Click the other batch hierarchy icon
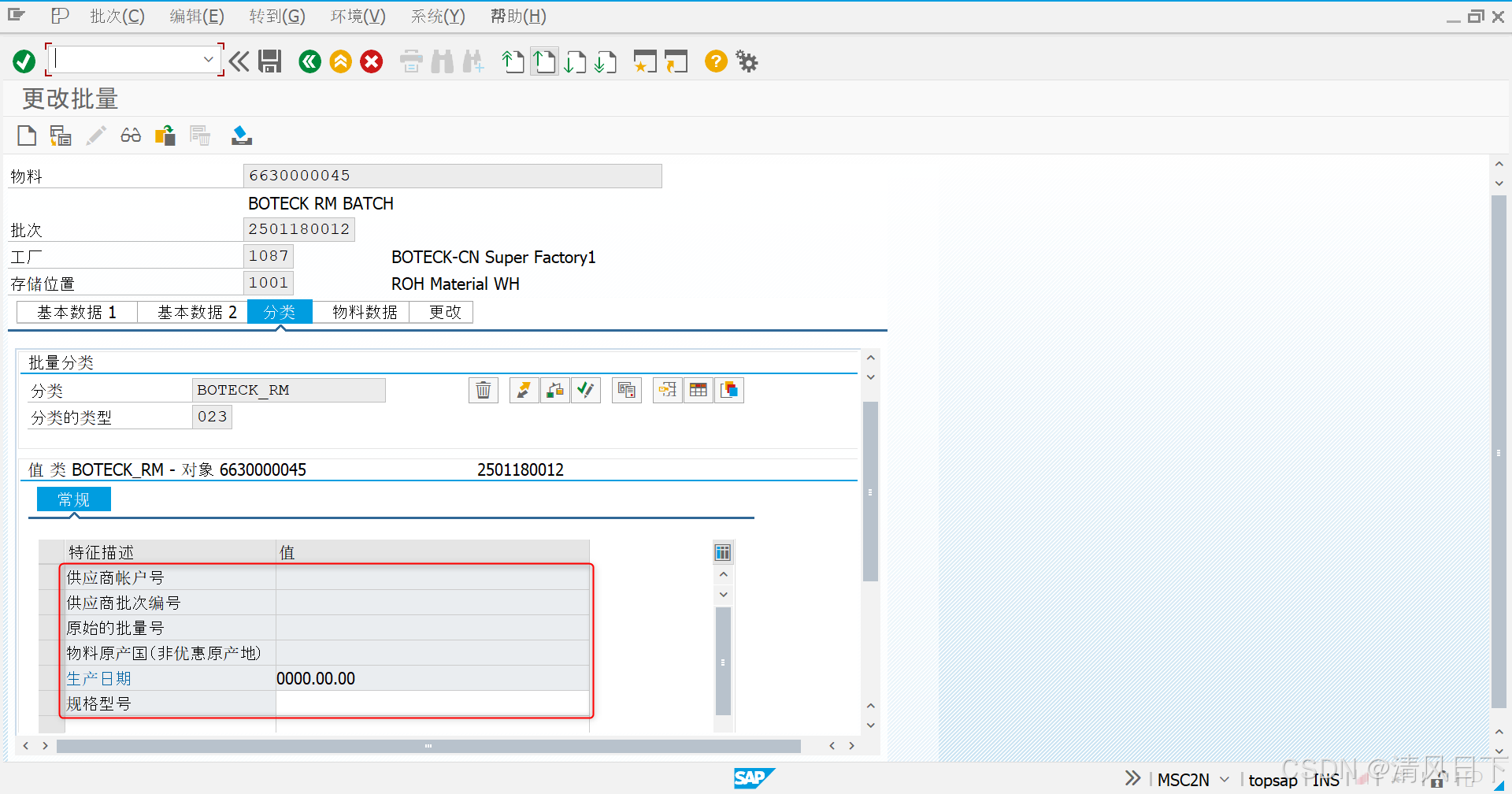1512x794 pixels. tap(61, 135)
